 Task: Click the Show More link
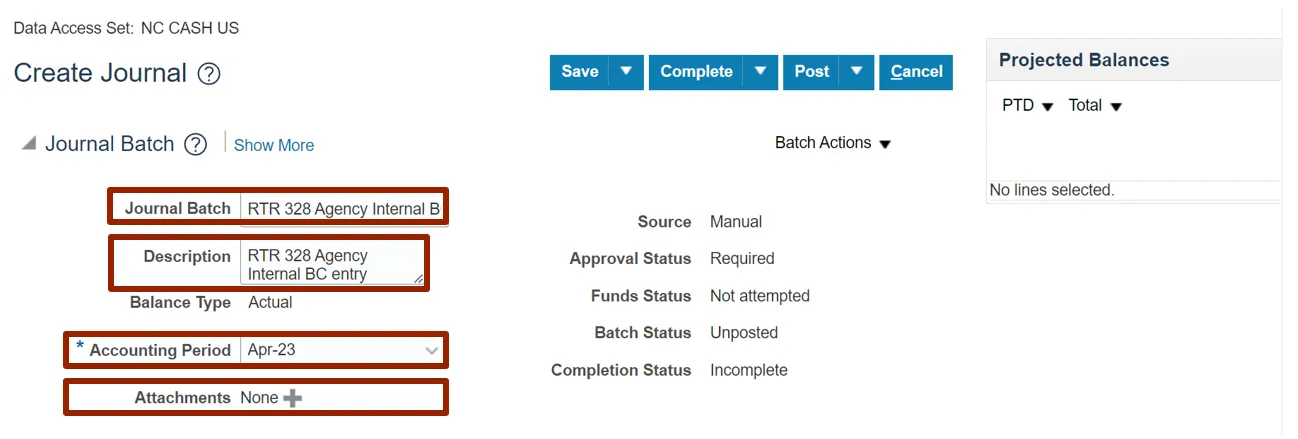pyautogui.click(x=274, y=145)
